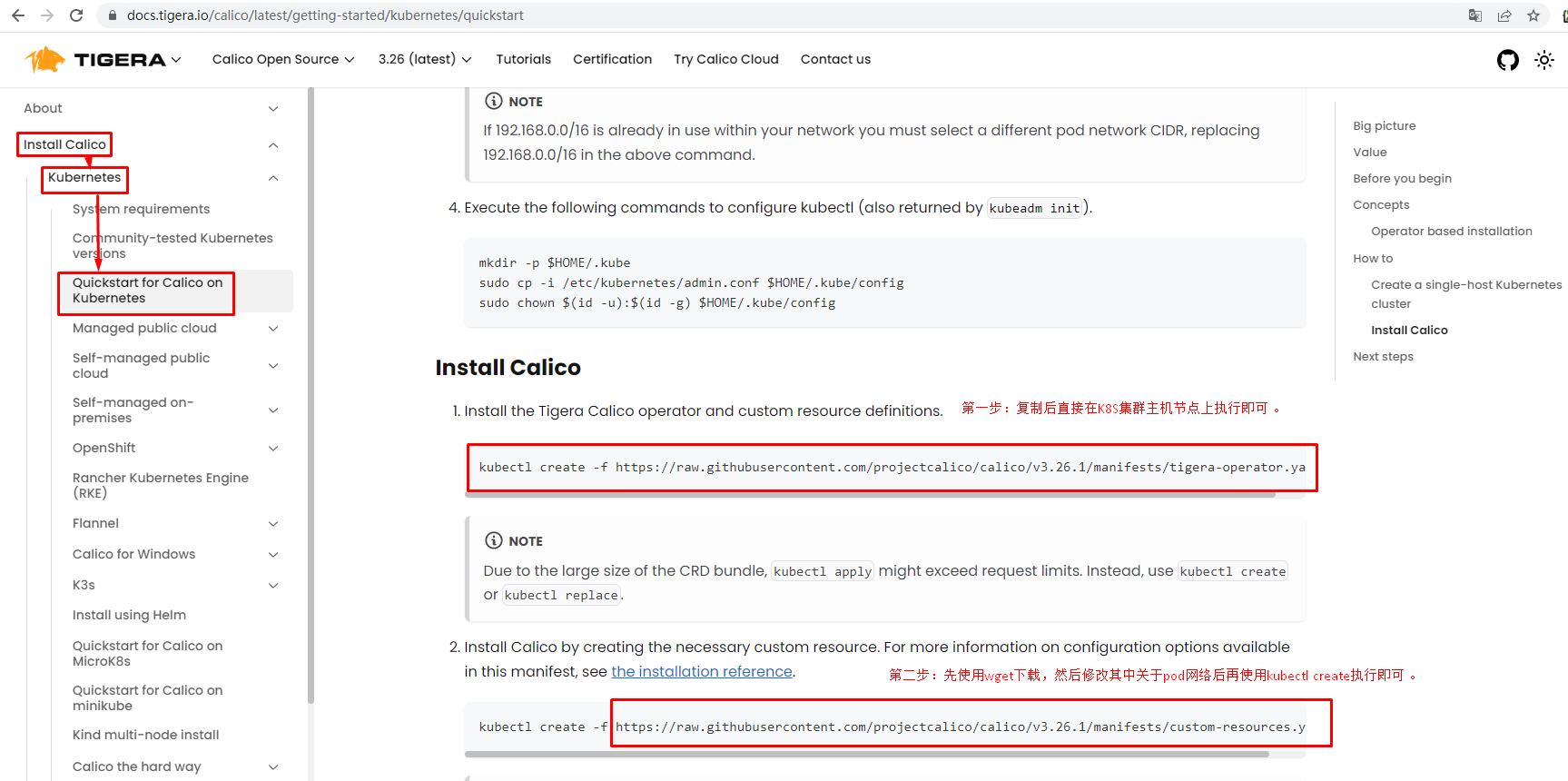The height and width of the screenshot is (781, 1568).
Task: Reload the page in browser
Action: (76, 15)
